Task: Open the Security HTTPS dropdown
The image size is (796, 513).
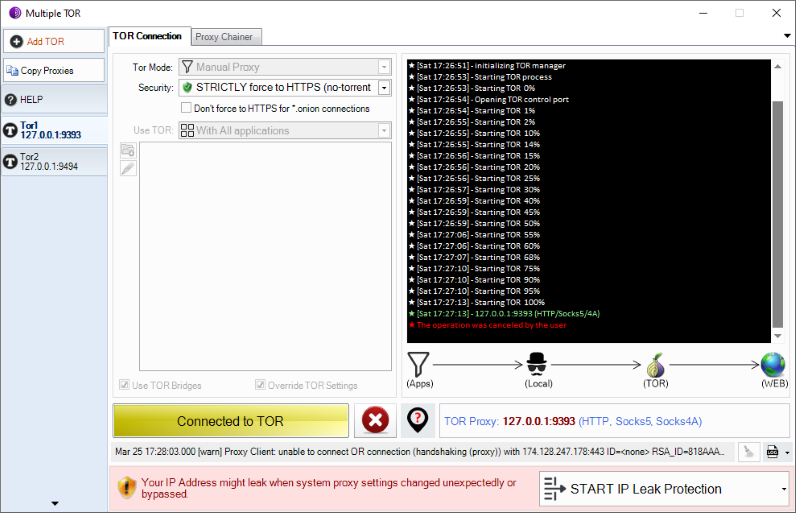Action: (x=285, y=88)
